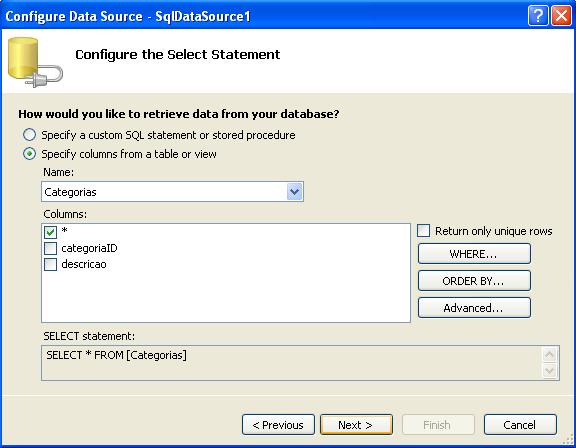Screen dimensions: 576x448
Task: Open the WHERE clause dialog
Action: pyautogui.click(x=474, y=254)
